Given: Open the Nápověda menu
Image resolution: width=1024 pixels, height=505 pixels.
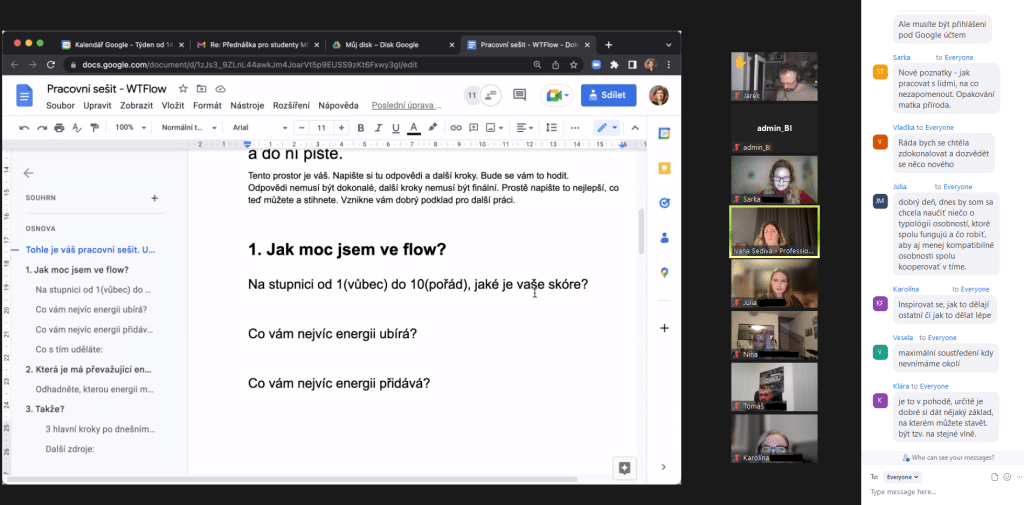Looking at the screenshot, I should click(x=338, y=105).
